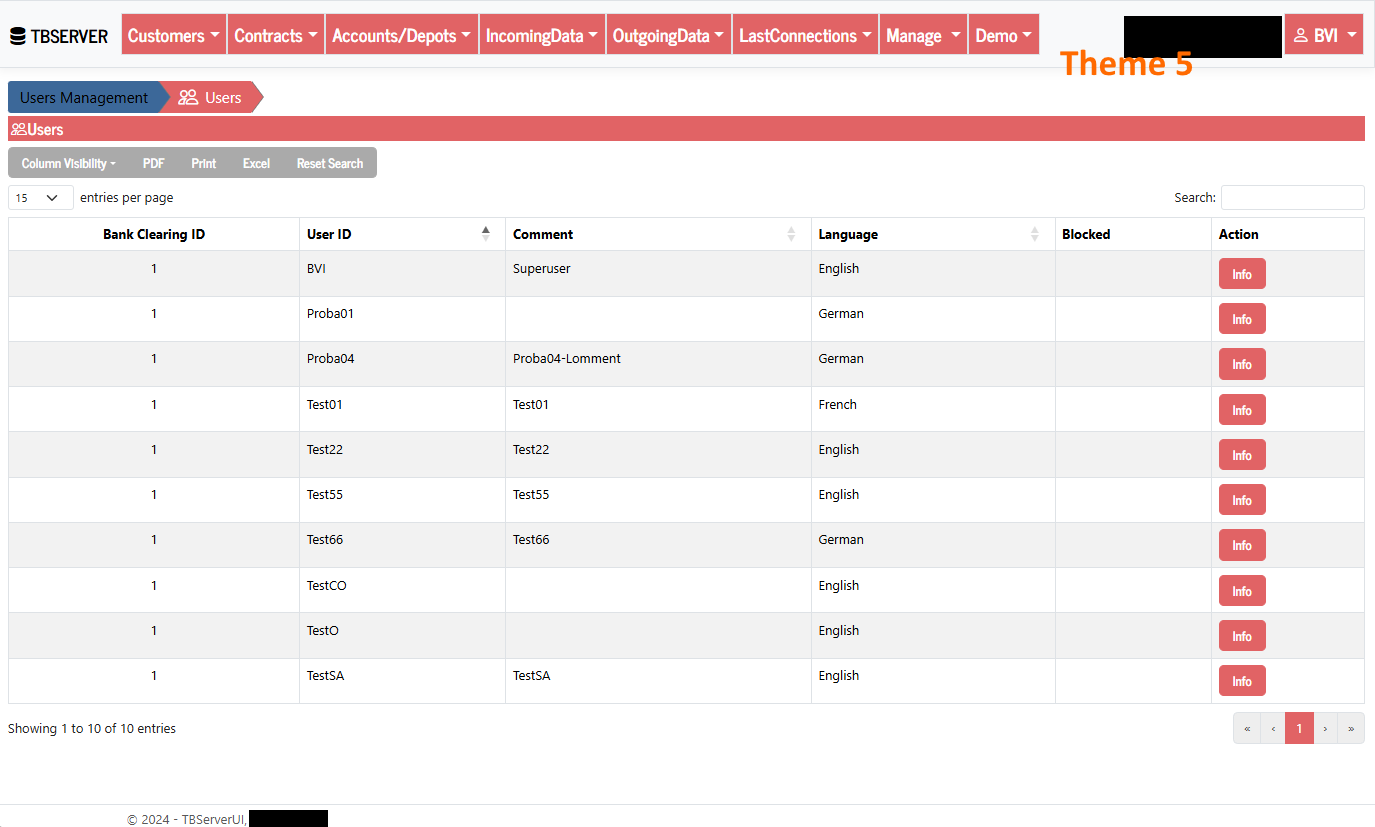Sort table by Comment column arrows

pos(791,234)
